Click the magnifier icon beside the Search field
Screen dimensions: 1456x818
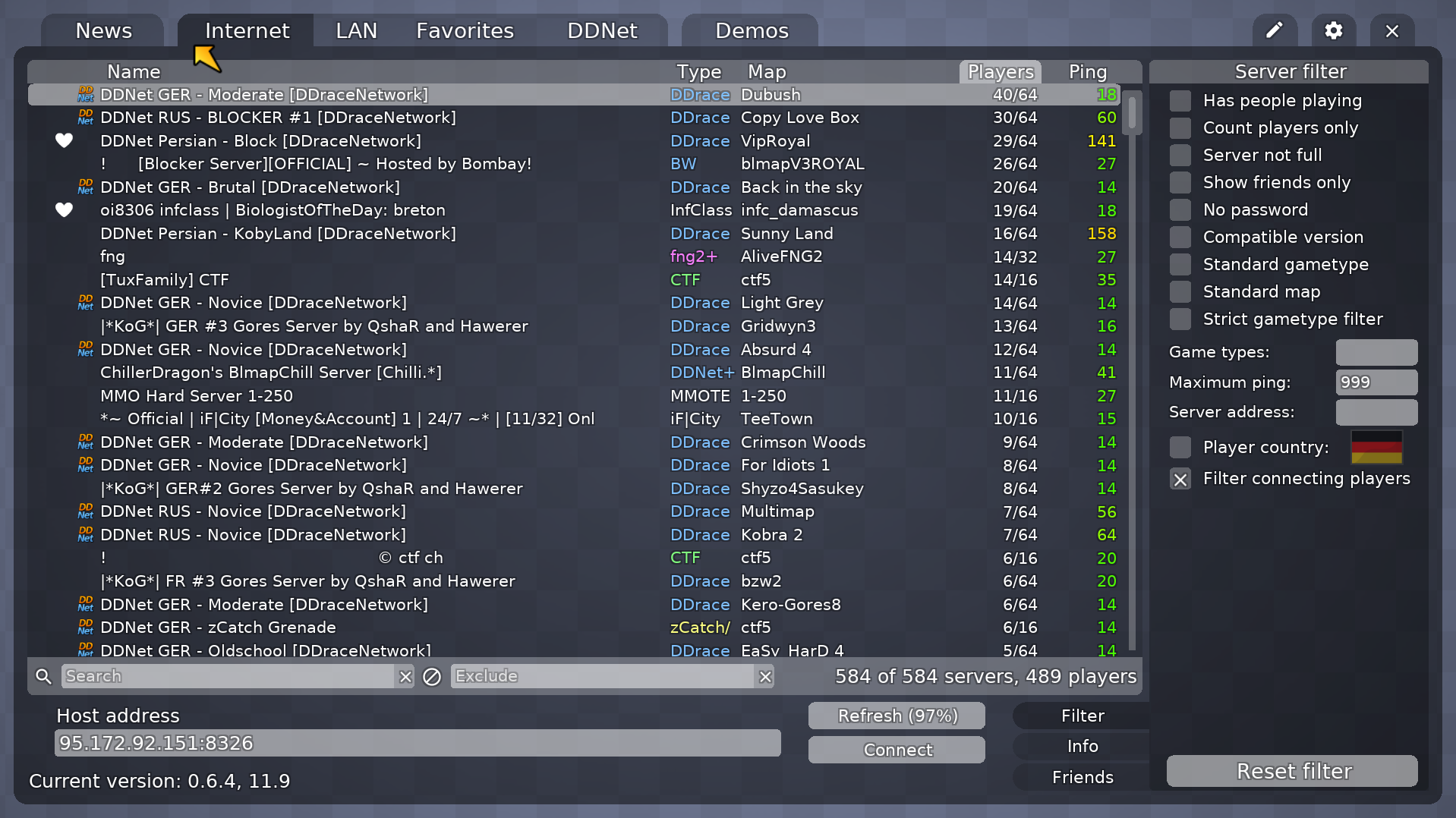point(43,675)
